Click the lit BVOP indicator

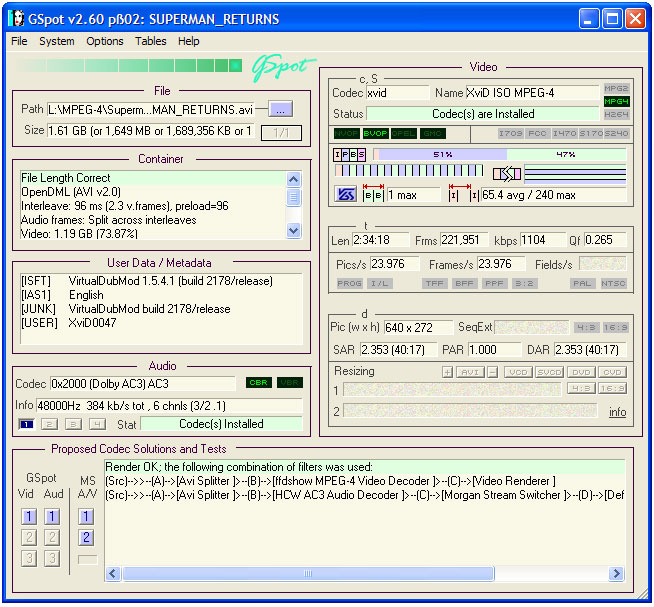coord(375,133)
